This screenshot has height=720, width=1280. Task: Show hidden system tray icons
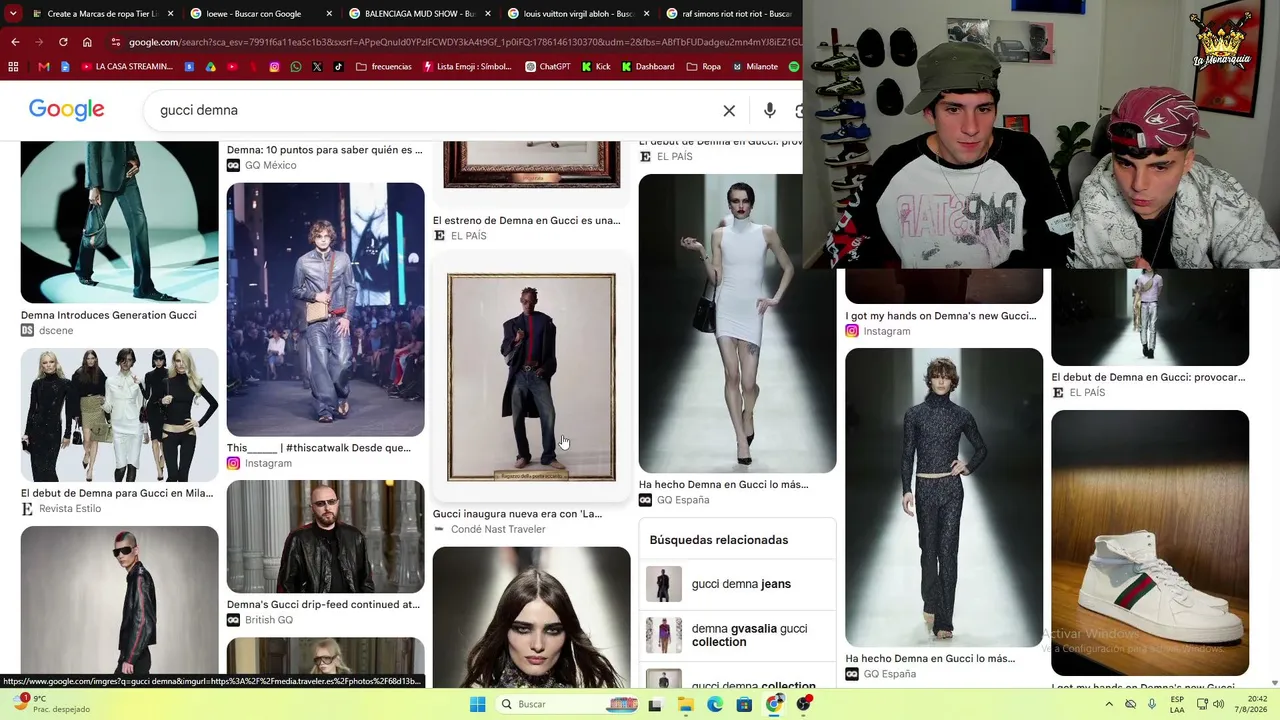pos(1108,704)
